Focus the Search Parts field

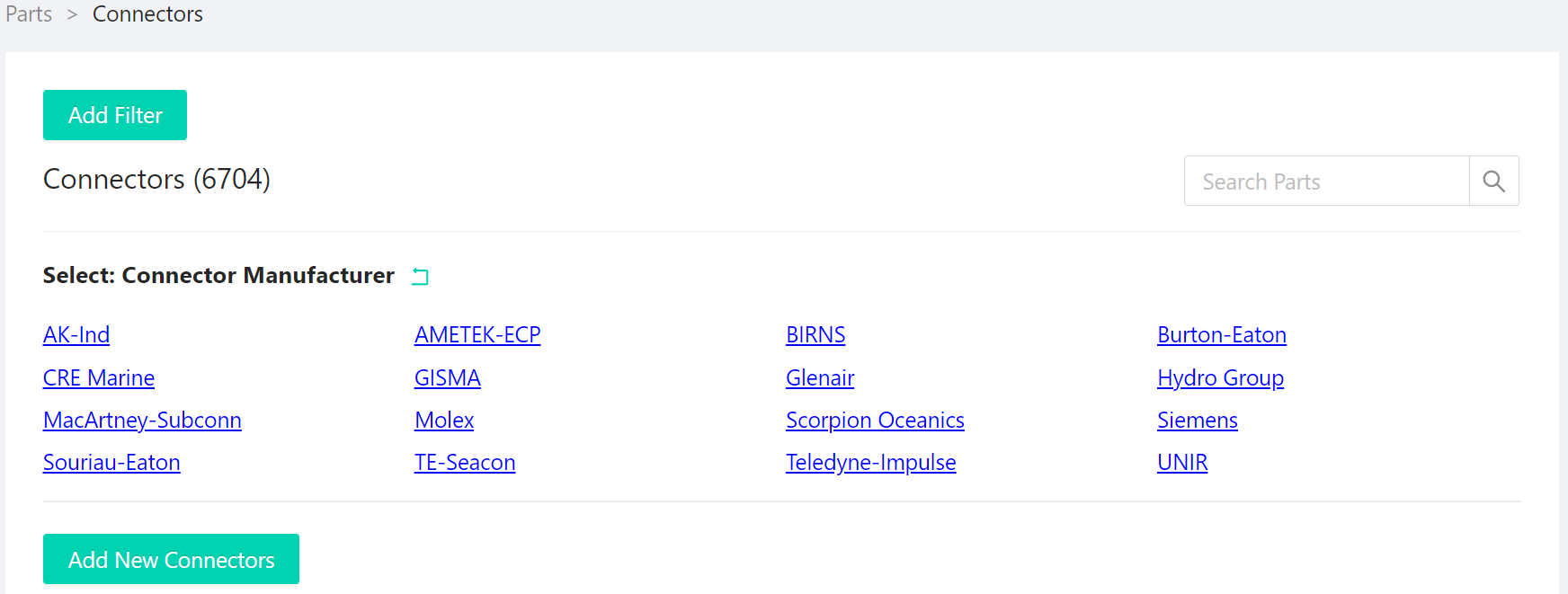[1327, 181]
